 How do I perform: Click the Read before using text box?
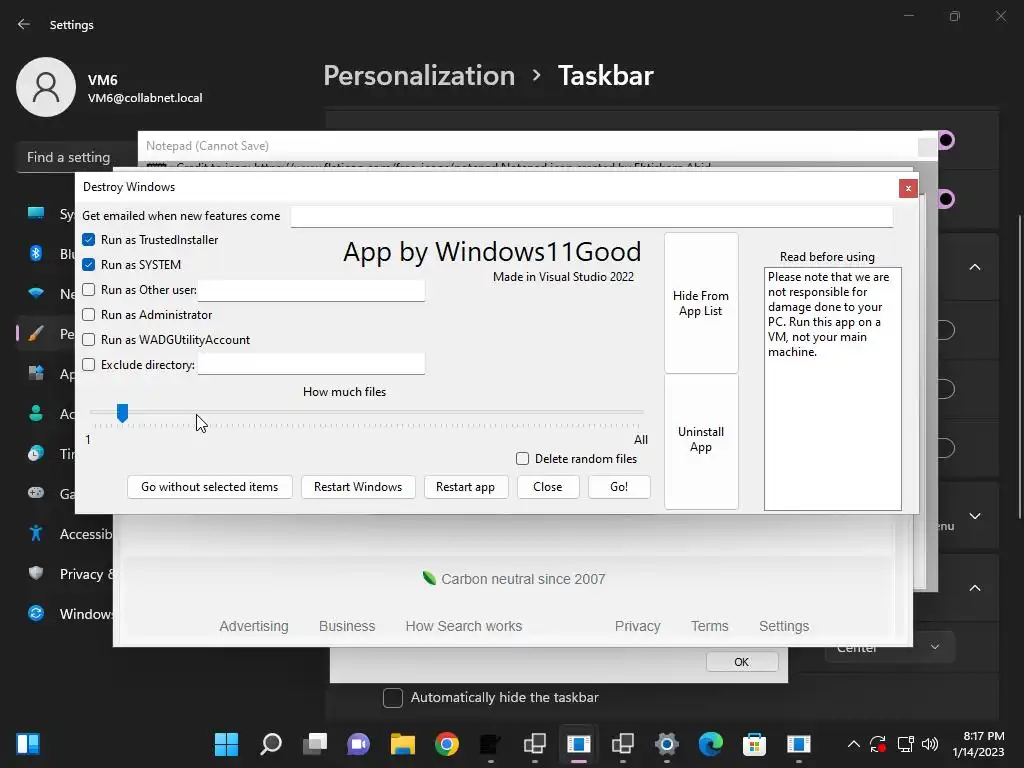click(x=833, y=389)
